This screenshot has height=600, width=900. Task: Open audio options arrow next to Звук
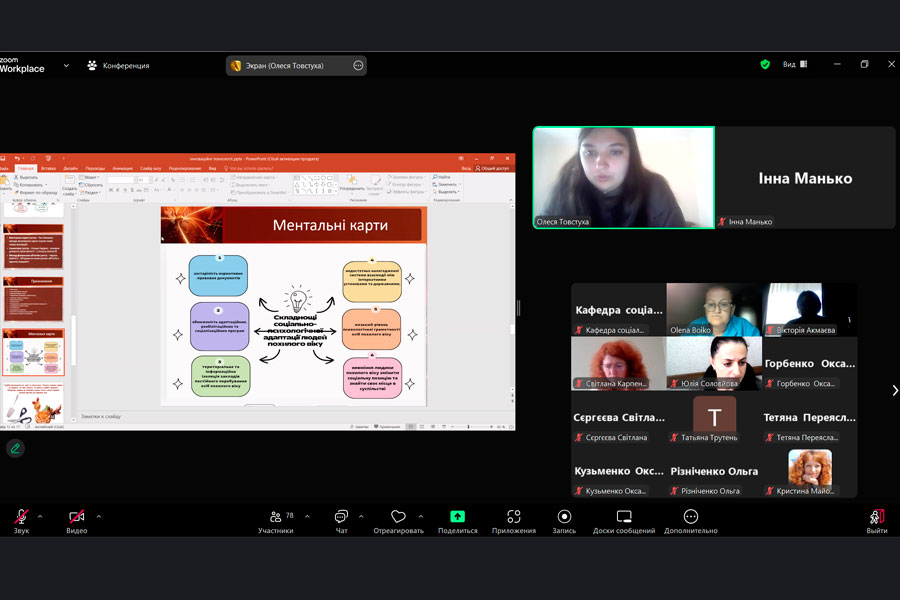40,517
